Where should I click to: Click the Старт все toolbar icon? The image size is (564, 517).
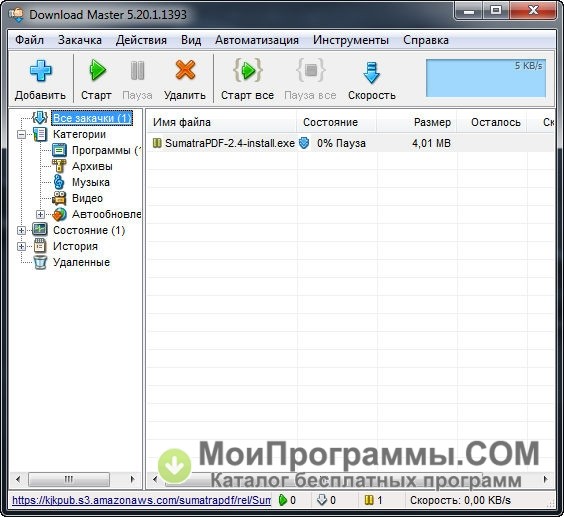[248, 70]
